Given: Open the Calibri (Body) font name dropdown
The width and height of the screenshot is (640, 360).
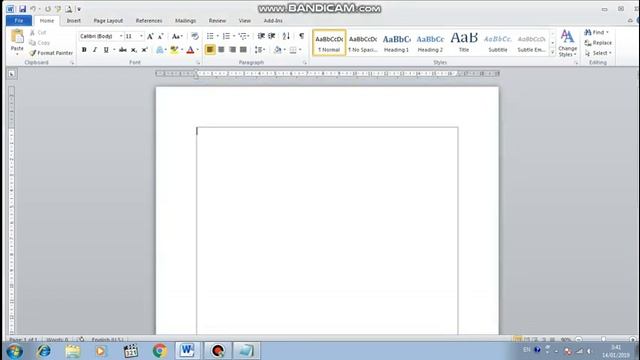Looking at the screenshot, I should click(x=121, y=36).
